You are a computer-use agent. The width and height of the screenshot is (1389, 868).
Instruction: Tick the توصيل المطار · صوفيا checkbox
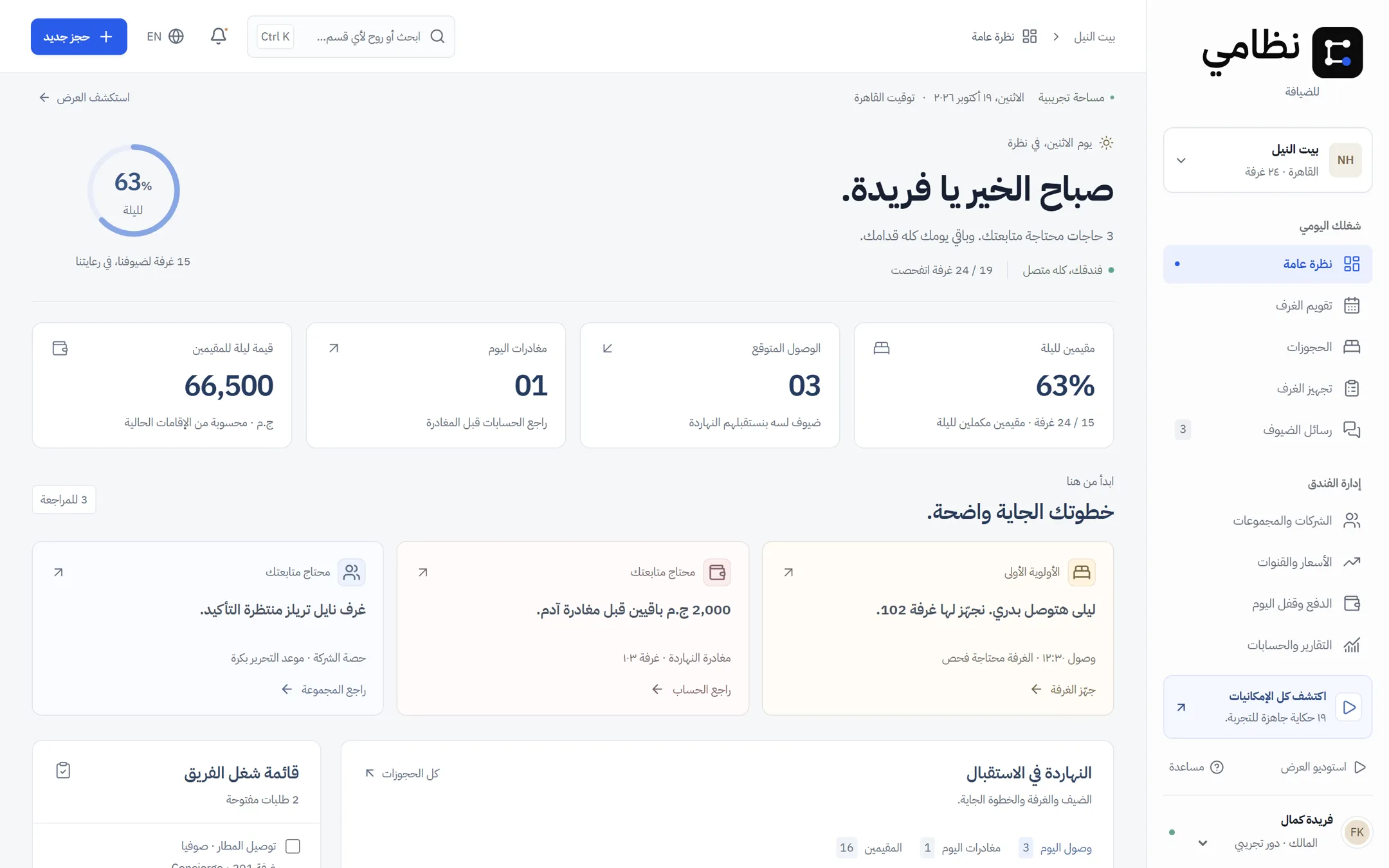(293, 846)
